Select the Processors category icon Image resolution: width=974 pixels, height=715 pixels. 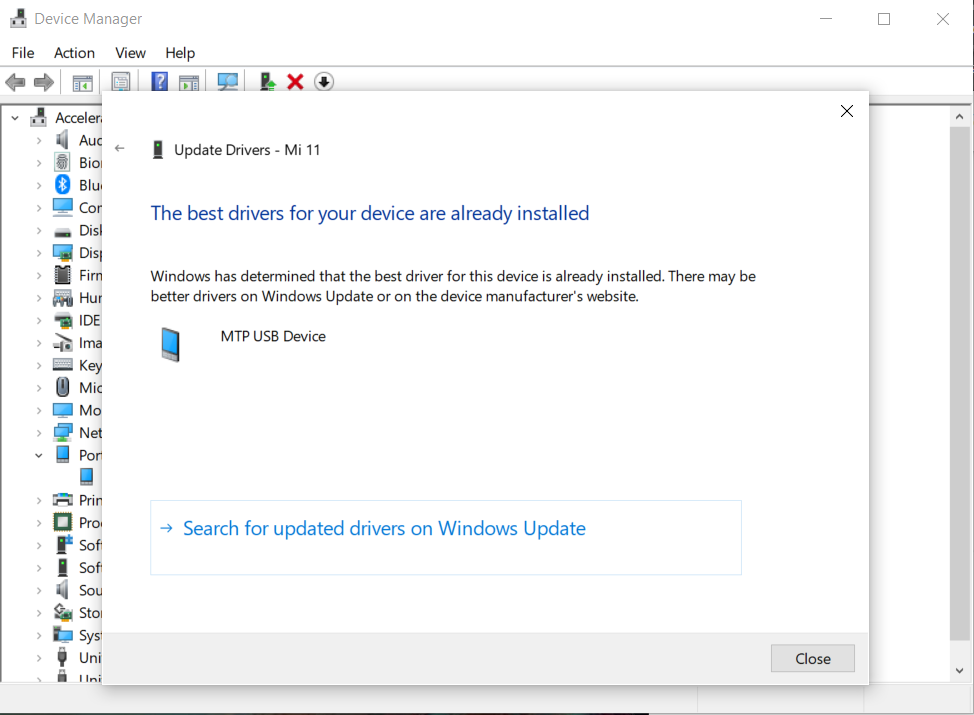click(63, 522)
